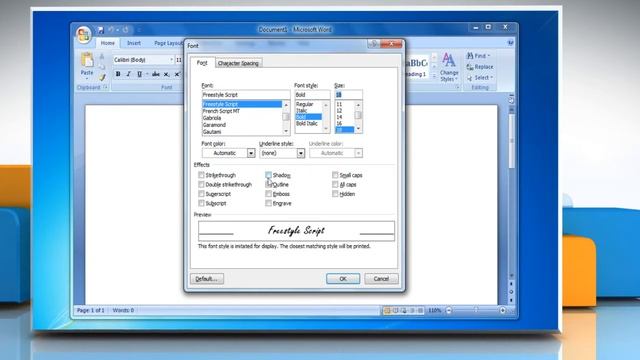640x360 pixels.
Task: Check the Superscript effect checkbox
Action: coord(201,194)
